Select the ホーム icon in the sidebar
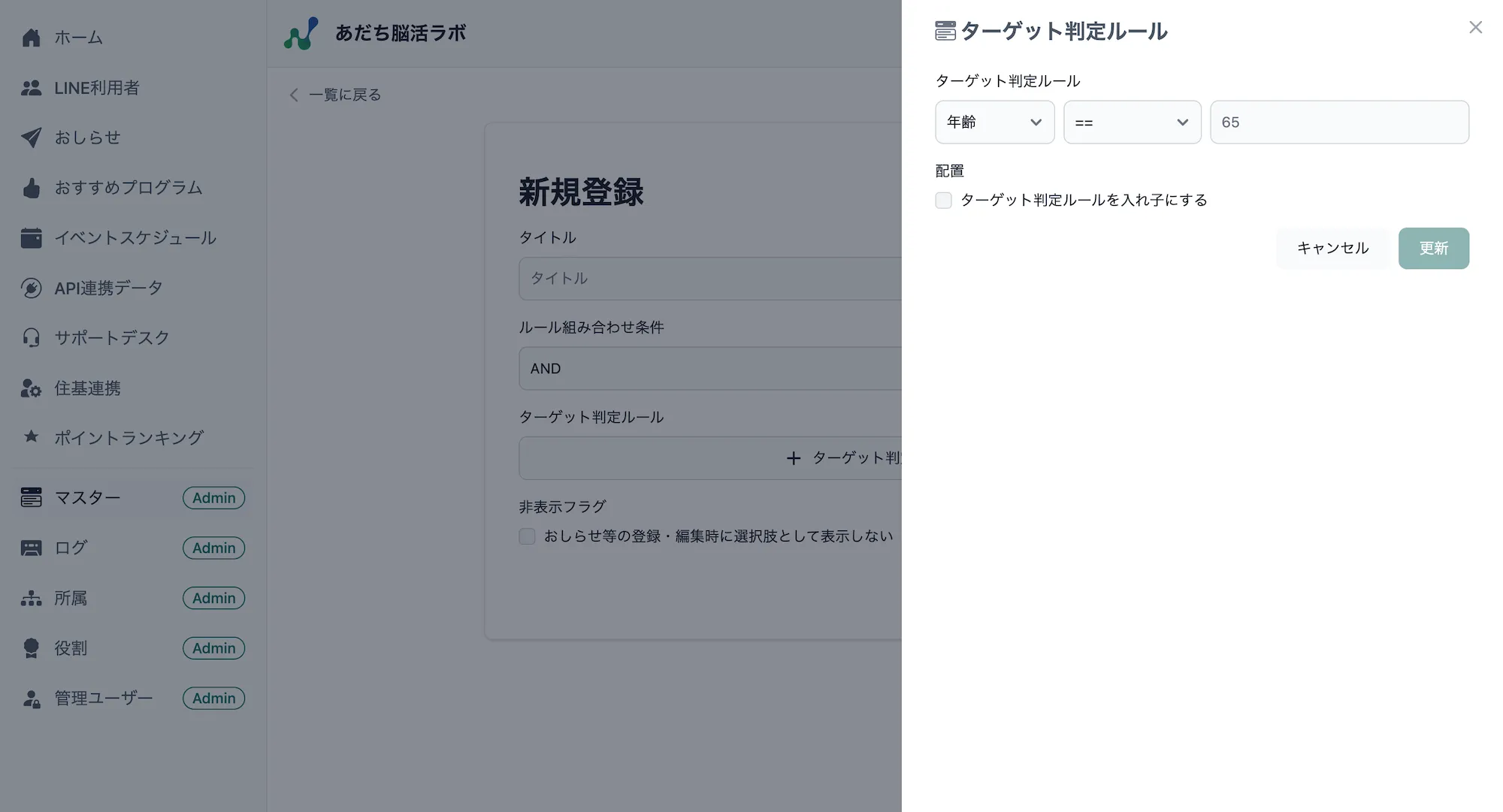This screenshot has height=812, width=1503. coord(32,37)
